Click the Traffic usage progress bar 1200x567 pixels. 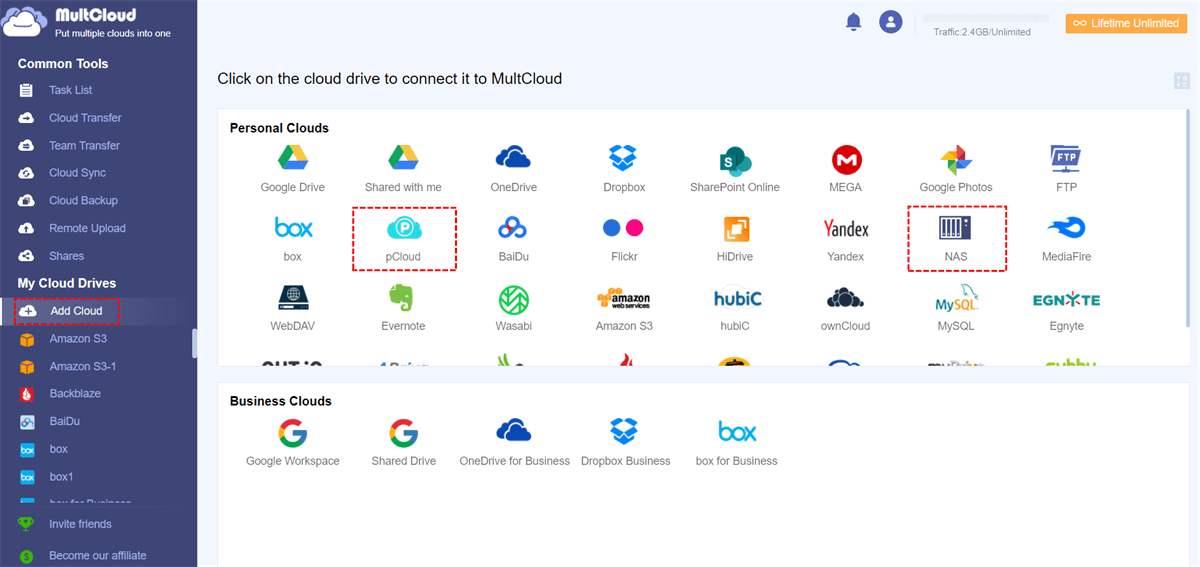[x=986, y=18]
